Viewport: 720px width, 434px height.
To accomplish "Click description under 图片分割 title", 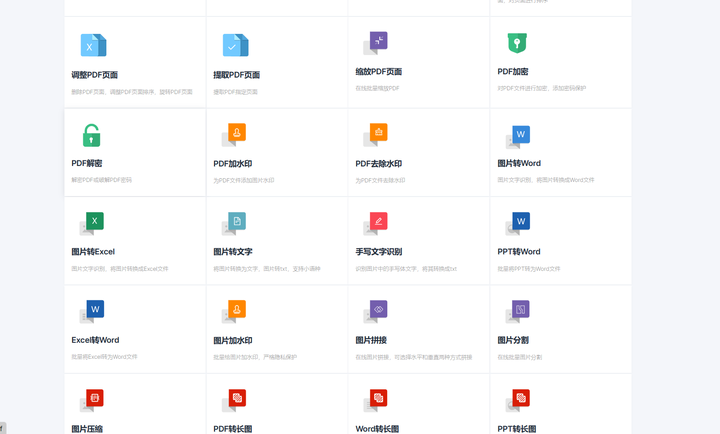I will 519,357.
